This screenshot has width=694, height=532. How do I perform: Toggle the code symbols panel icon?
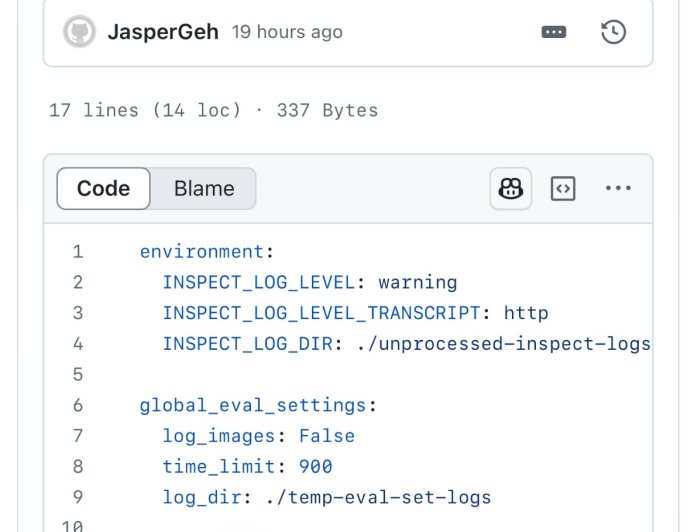pos(564,189)
